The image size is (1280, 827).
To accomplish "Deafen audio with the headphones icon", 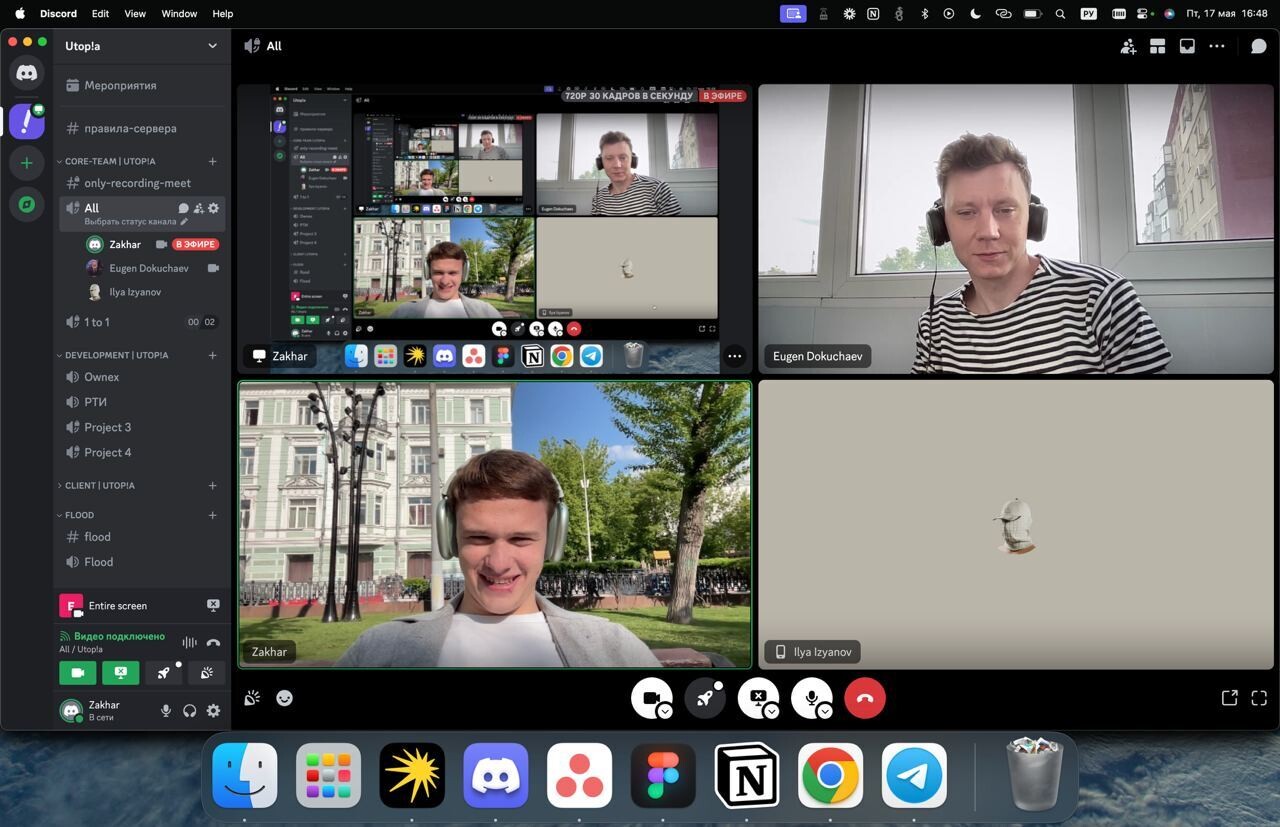I will pyautogui.click(x=189, y=710).
